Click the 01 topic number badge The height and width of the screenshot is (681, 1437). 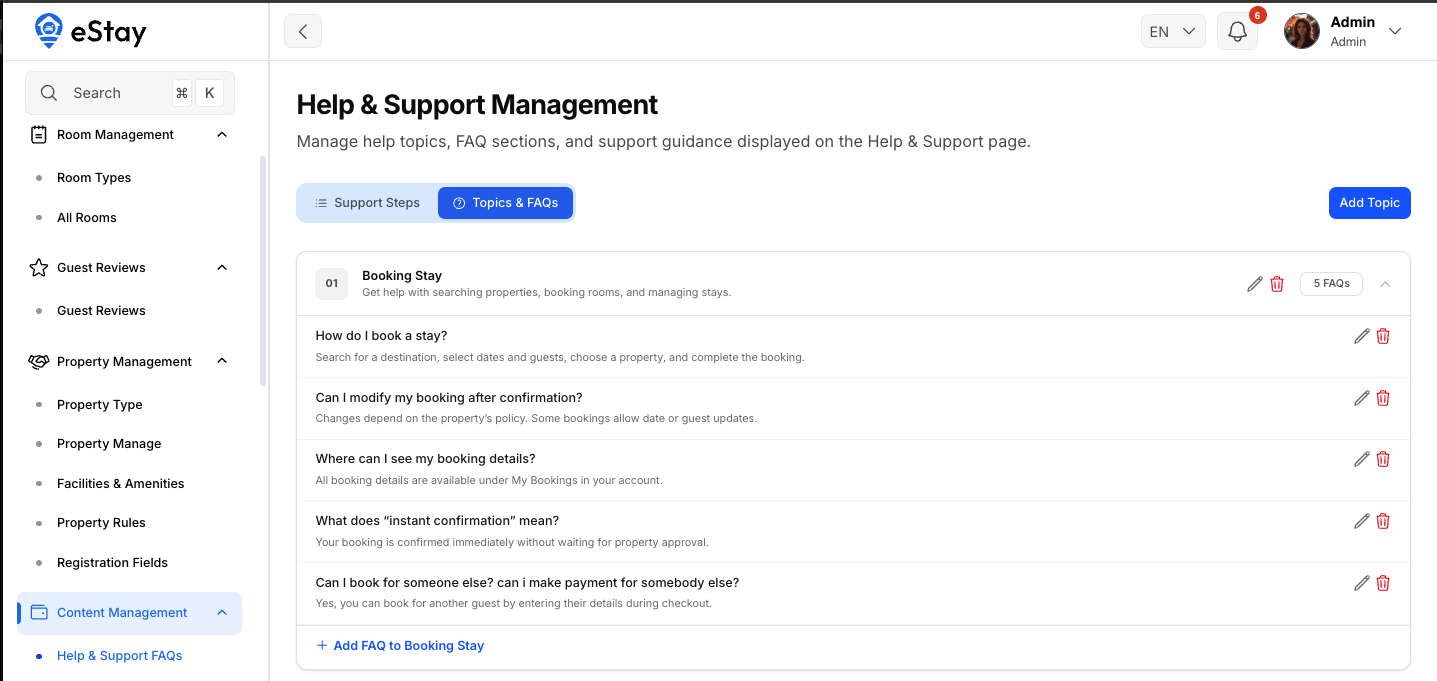click(332, 284)
